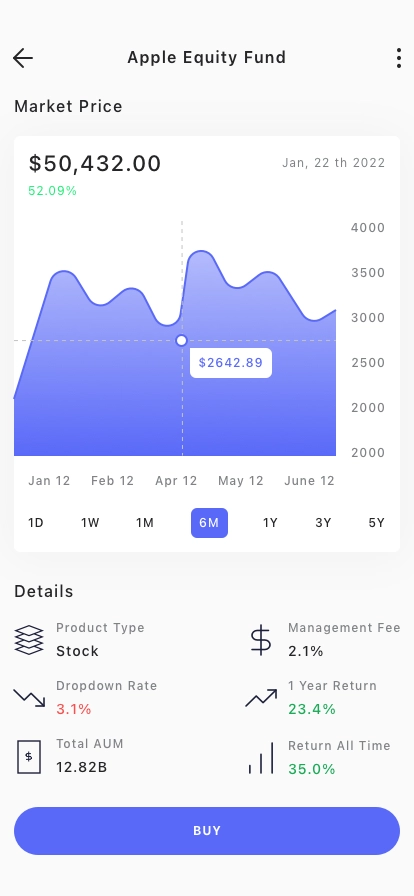
Task: Select the 5Y time range
Action: 376,523
